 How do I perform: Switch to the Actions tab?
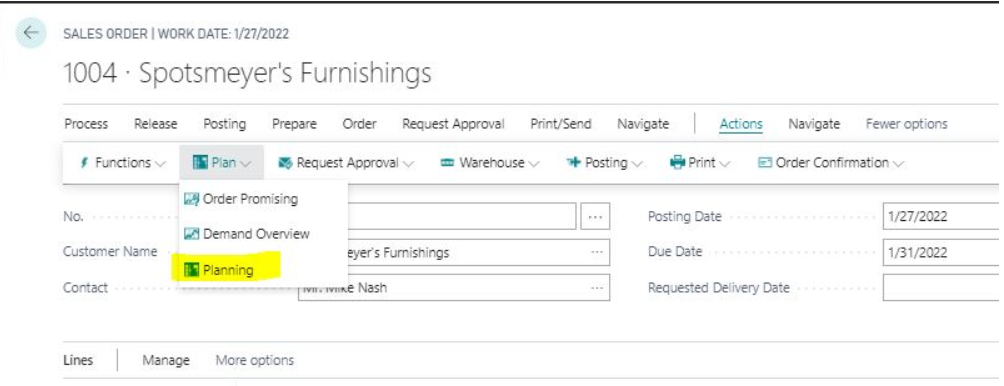coord(741,124)
